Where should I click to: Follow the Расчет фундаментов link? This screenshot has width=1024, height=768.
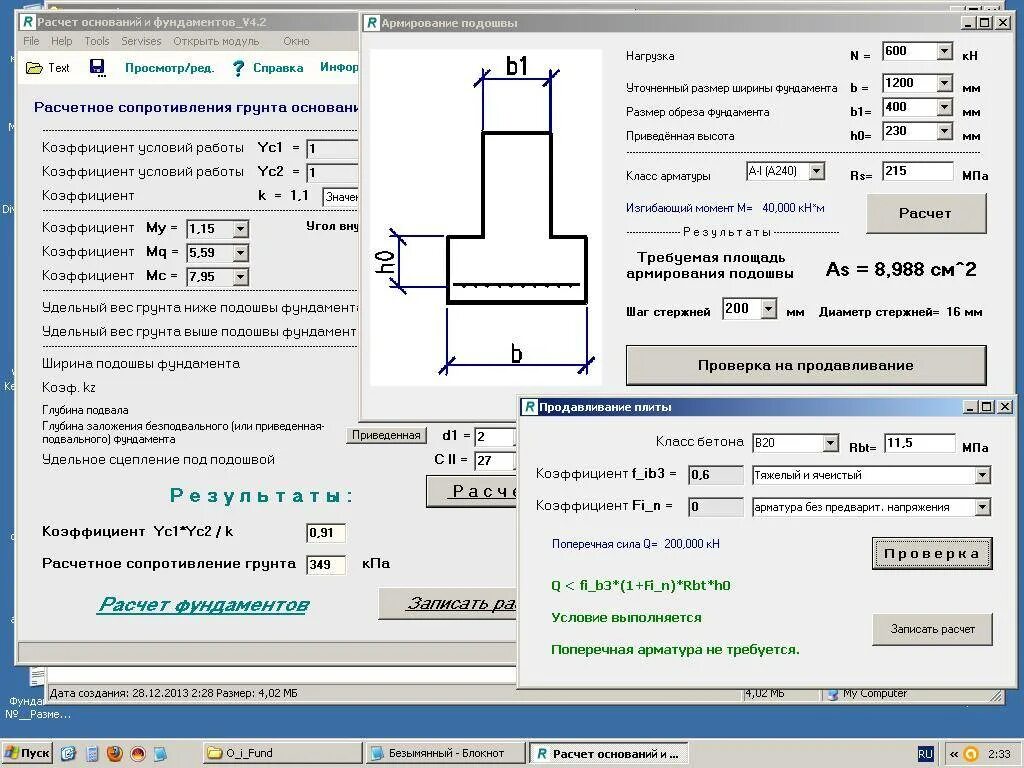coord(204,605)
